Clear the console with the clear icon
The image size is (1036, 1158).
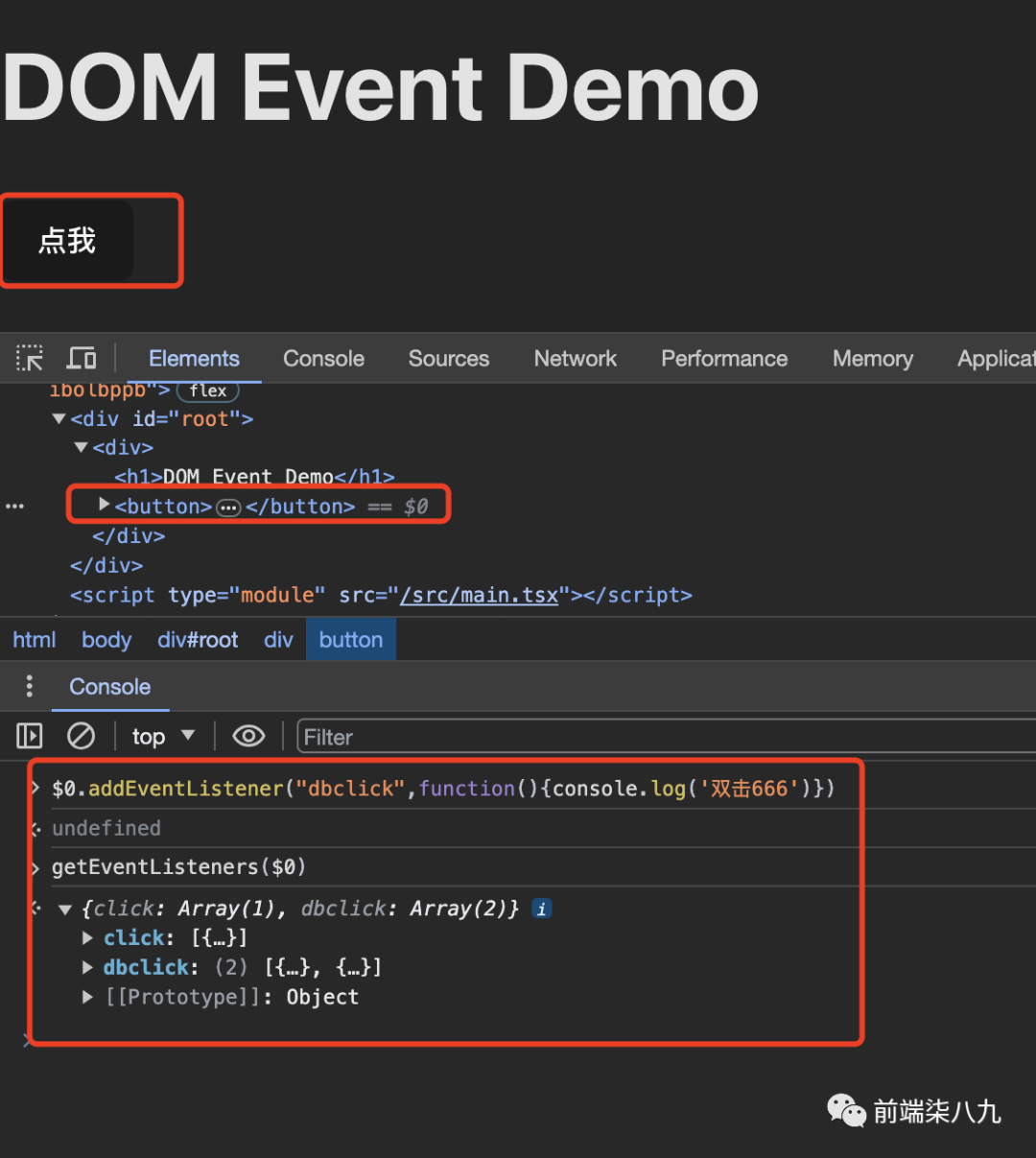click(x=81, y=736)
